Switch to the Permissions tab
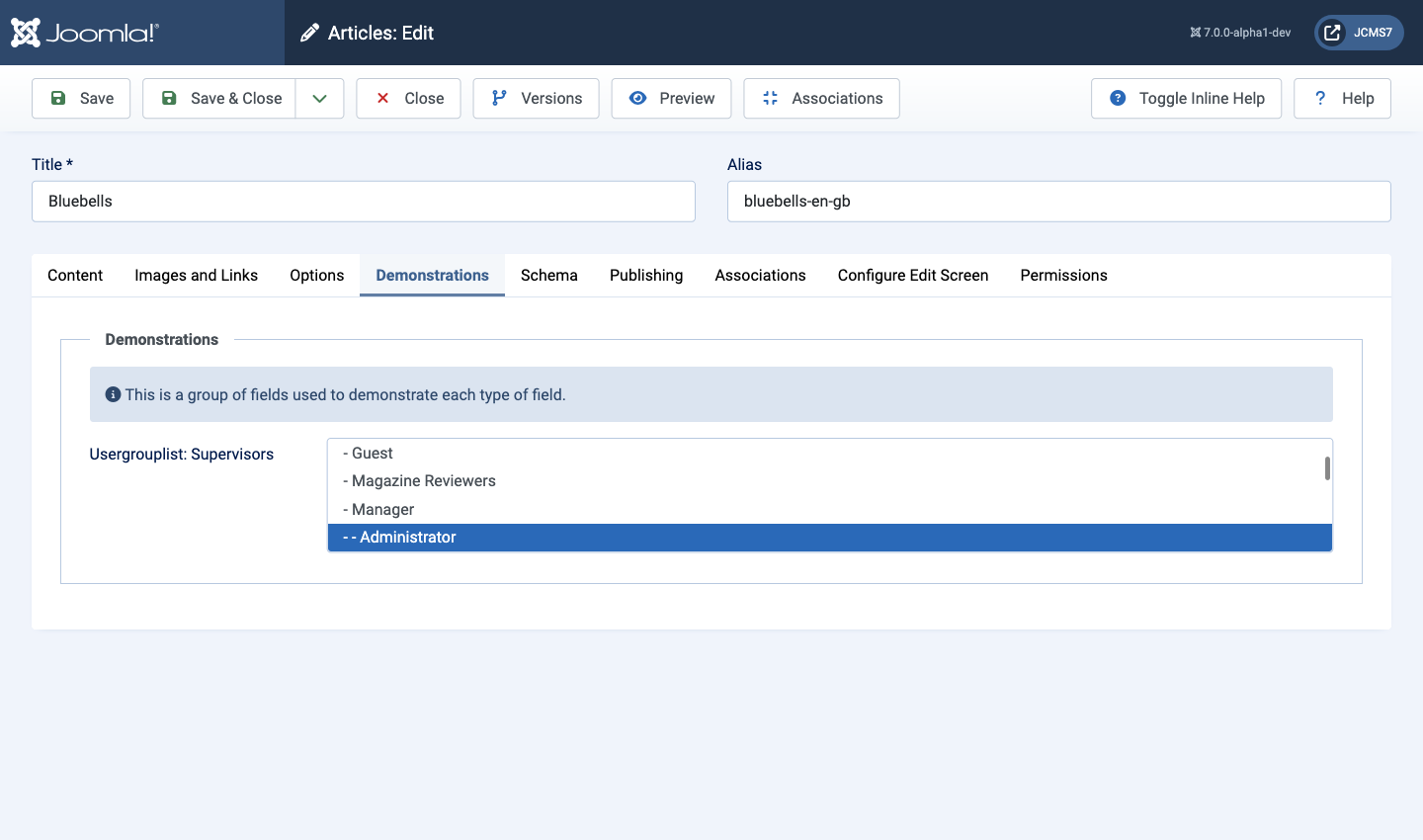Image resolution: width=1423 pixels, height=840 pixels. coord(1063,275)
